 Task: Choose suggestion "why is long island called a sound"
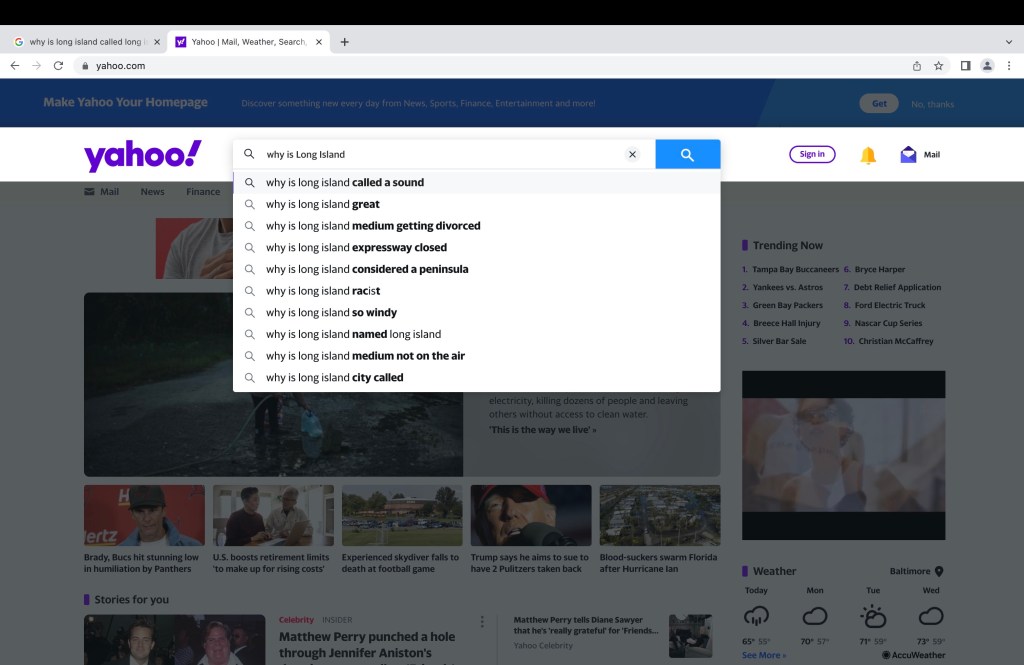point(344,183)
